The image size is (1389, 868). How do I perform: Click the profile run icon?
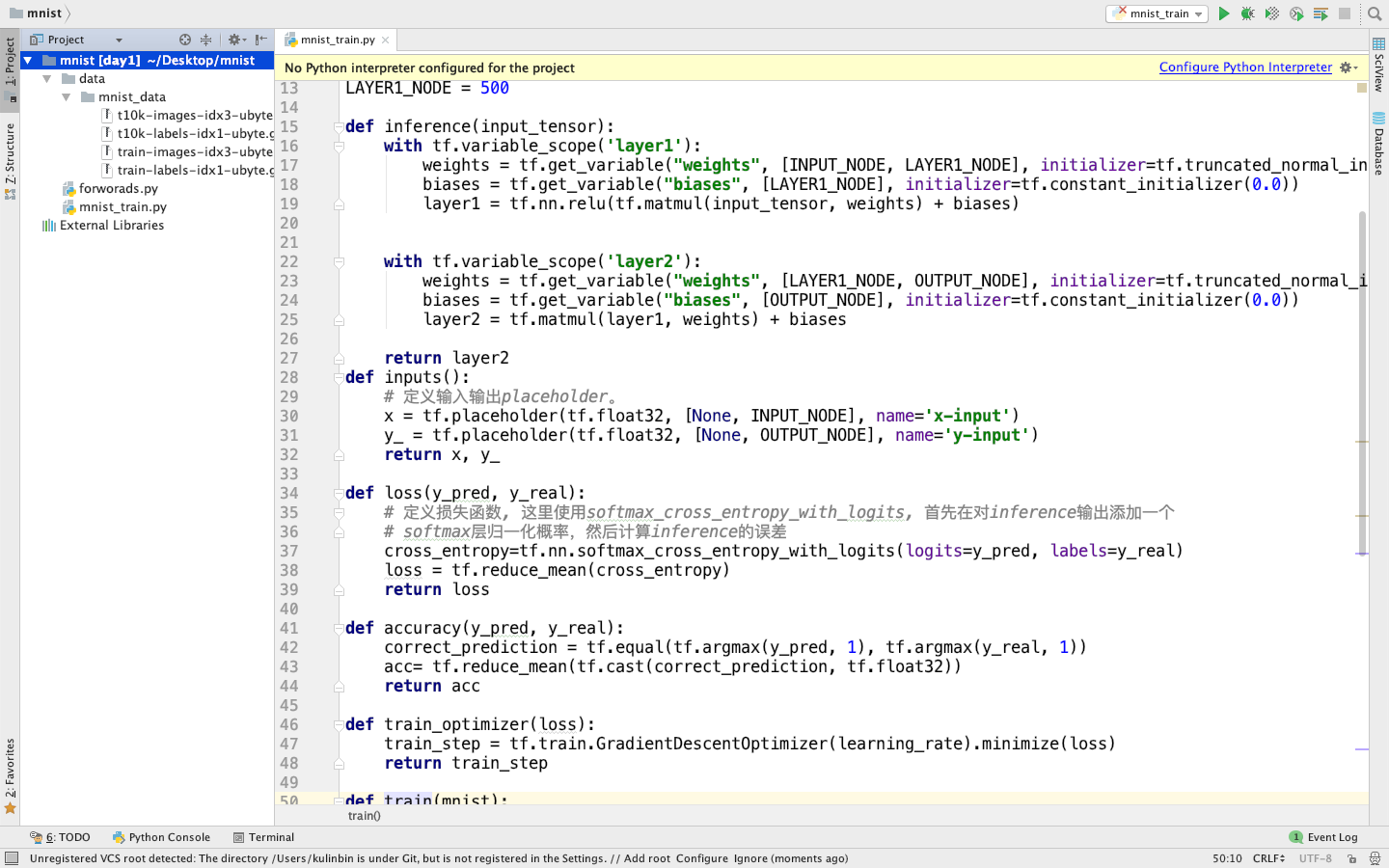(1296, 14)
